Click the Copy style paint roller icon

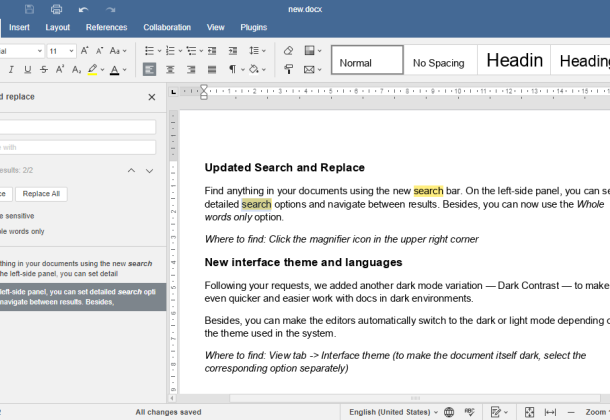click(x=288, y=70)
